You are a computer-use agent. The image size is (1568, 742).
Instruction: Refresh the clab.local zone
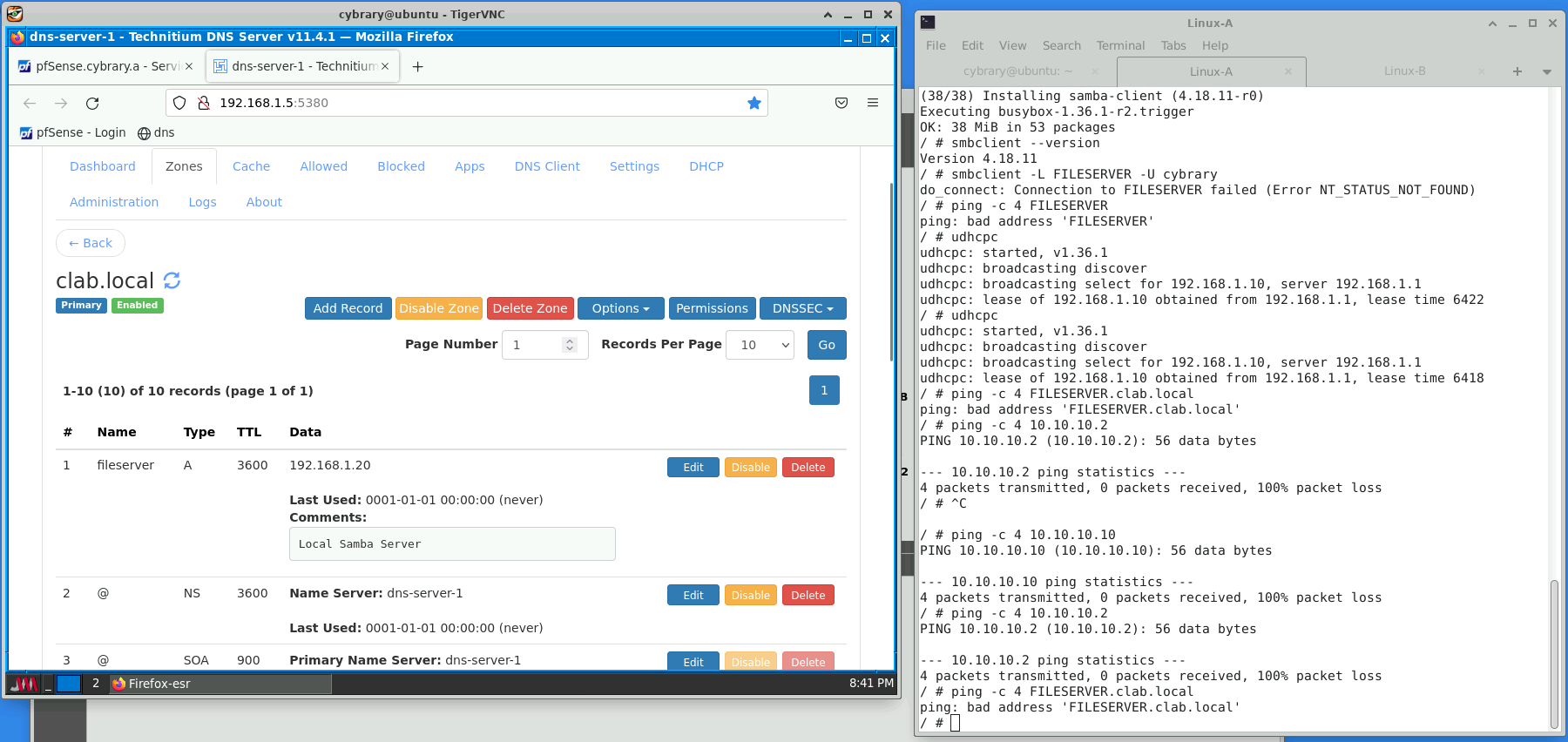click(172, 280)
